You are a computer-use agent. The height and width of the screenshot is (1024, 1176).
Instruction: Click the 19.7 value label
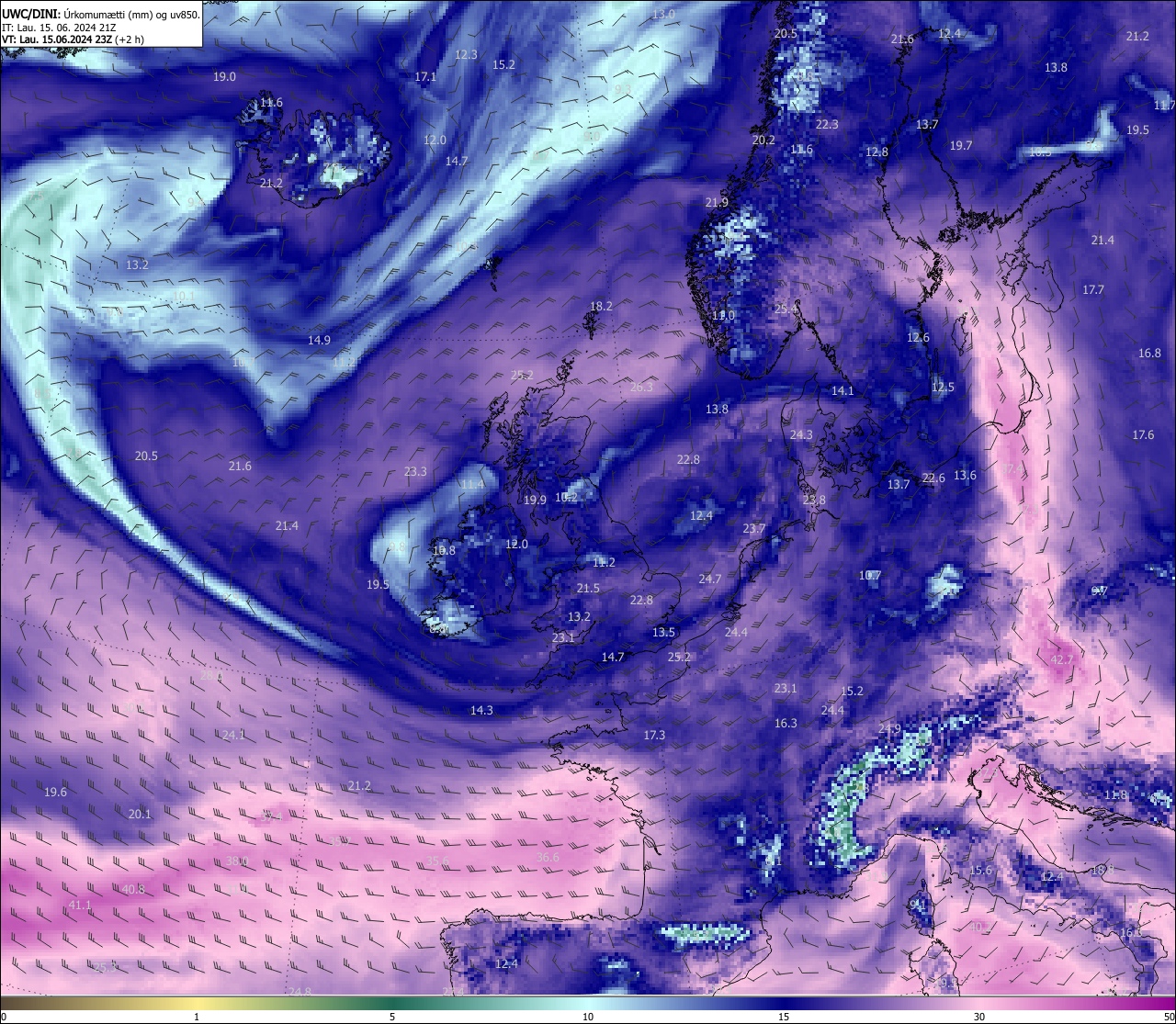(961, 146)
